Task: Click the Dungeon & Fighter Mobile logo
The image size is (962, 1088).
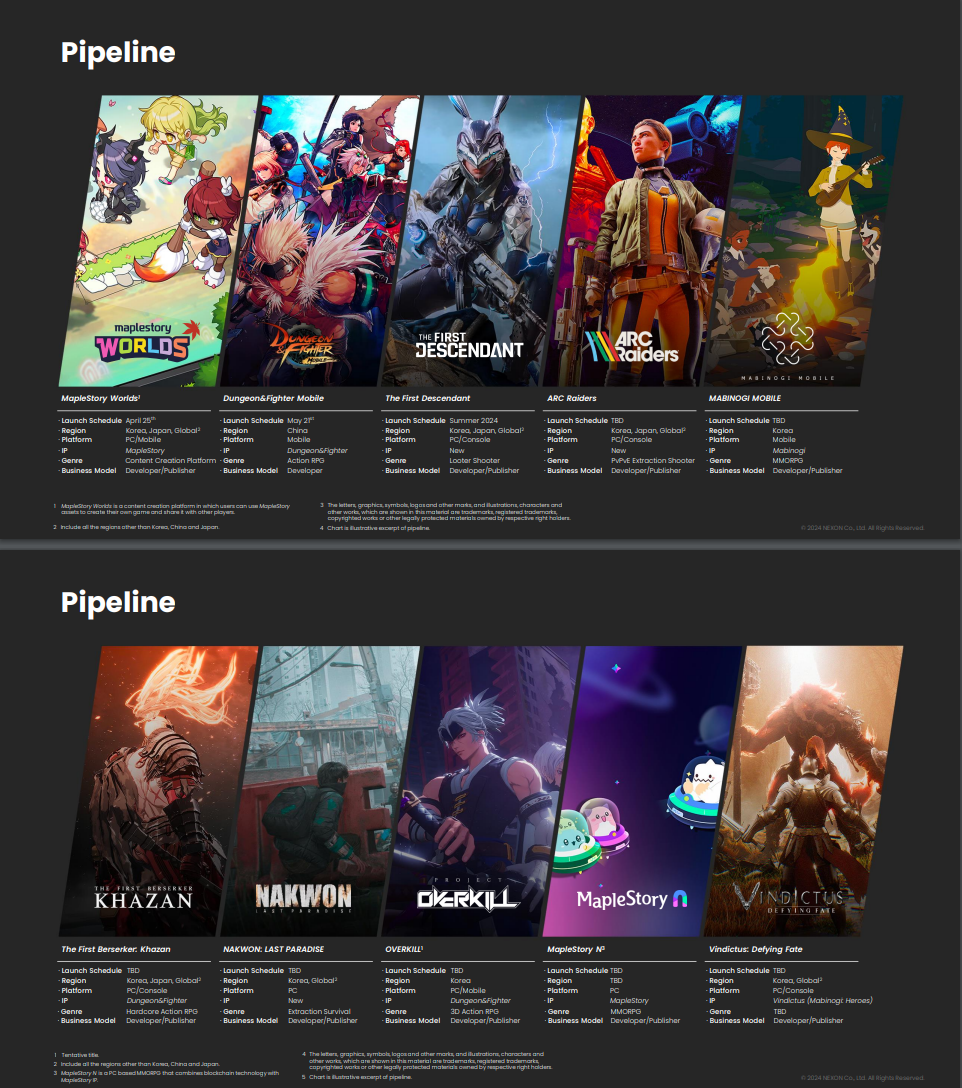Action: click(x=304, y=346)
